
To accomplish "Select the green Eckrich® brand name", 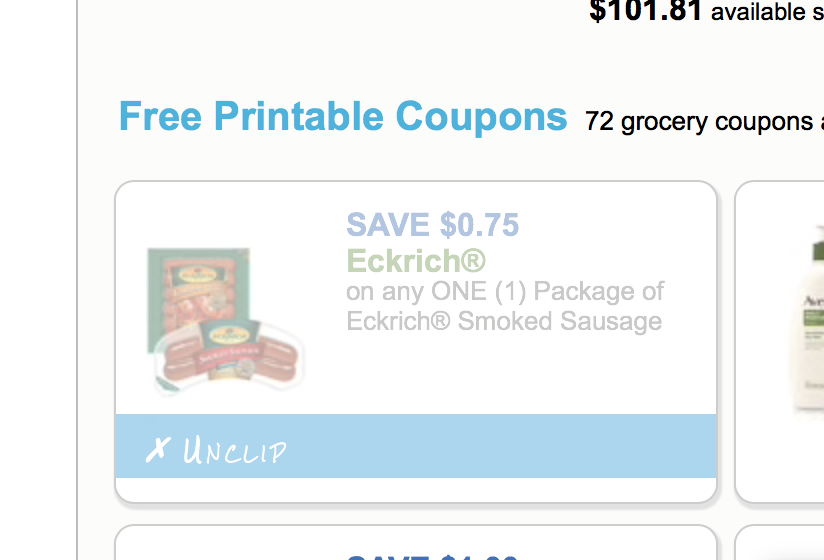I will tap(415, 261).
